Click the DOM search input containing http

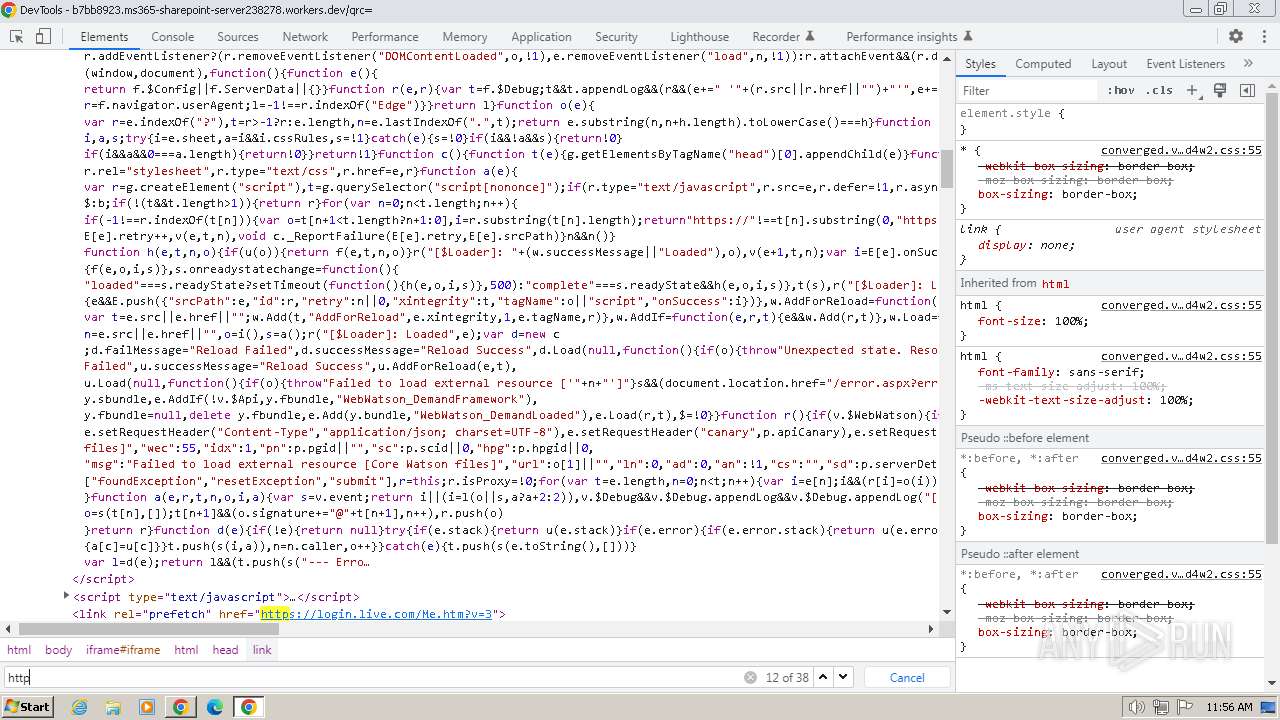tap(372, 677)
